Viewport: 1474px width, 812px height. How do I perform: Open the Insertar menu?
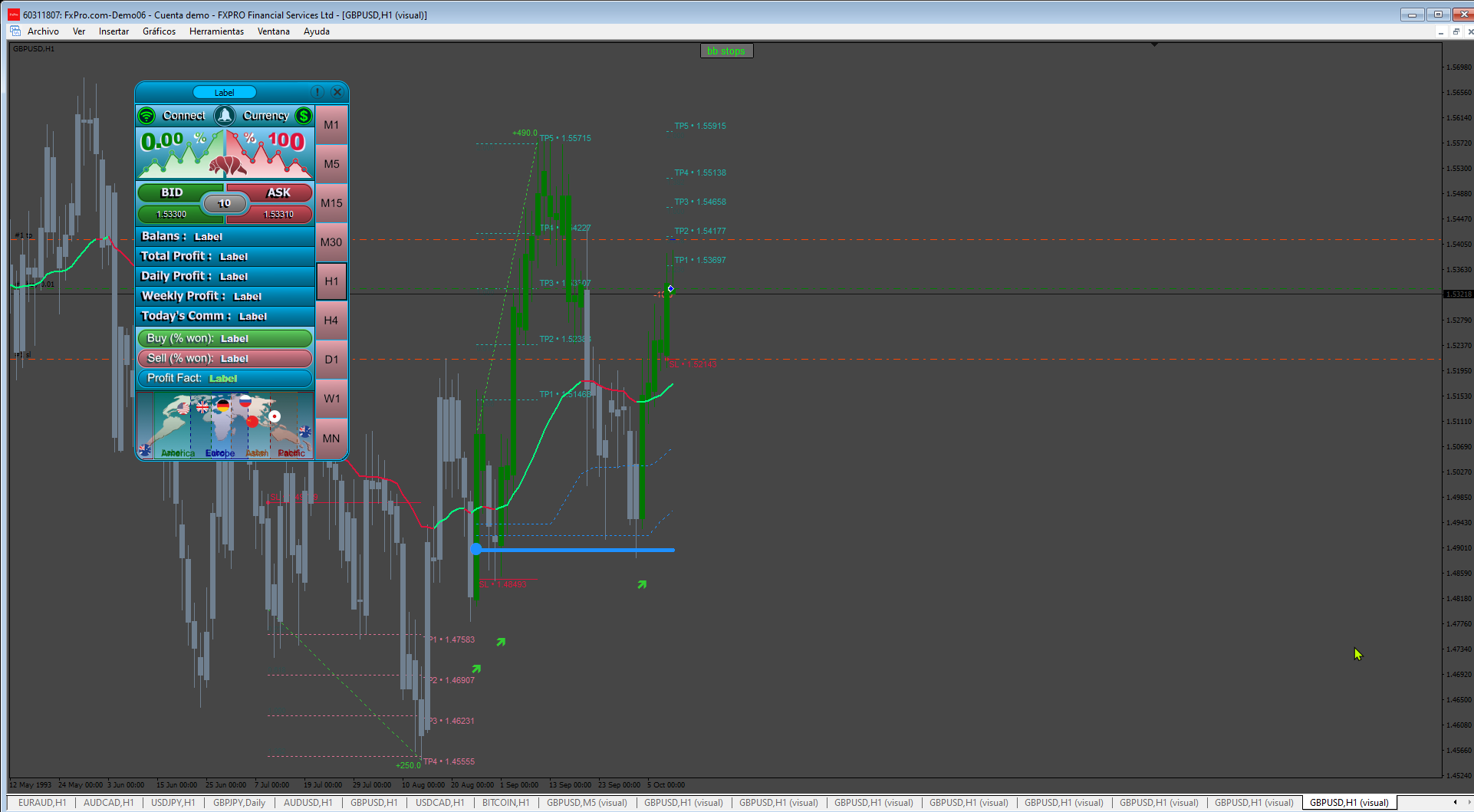click(x=114, y=31)
